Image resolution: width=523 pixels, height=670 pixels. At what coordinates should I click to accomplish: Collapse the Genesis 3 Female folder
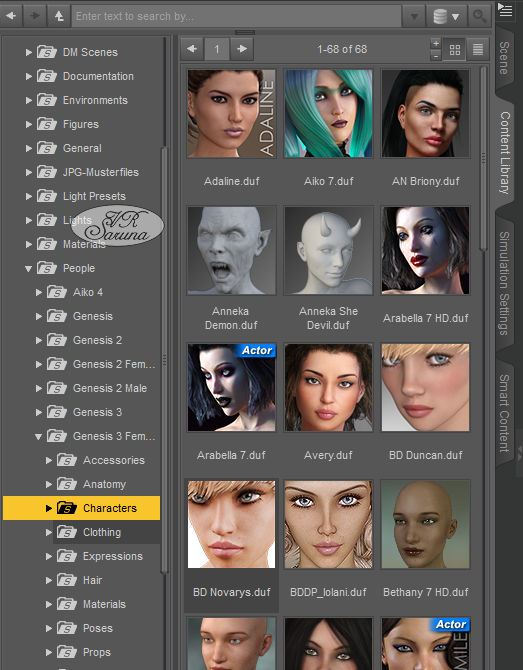[38, 437]
